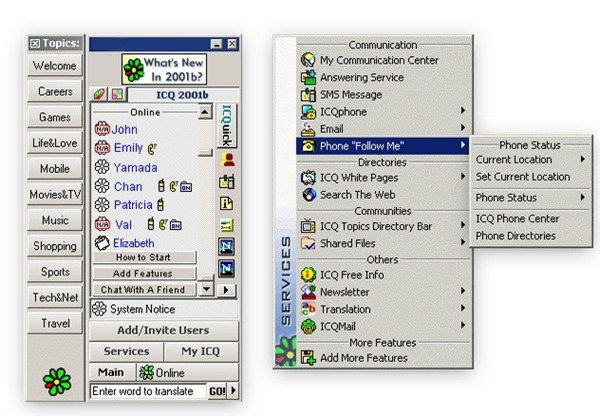Image resolution: width=600 pixels, height=416 pixels.
Task: Click the info 'i' icon in ICQuick bar
Action: point(226,203)
